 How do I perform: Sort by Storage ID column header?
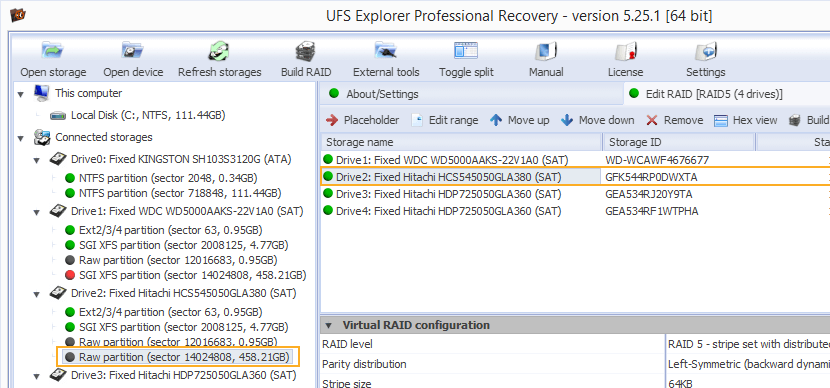click(x=679, y=142)
